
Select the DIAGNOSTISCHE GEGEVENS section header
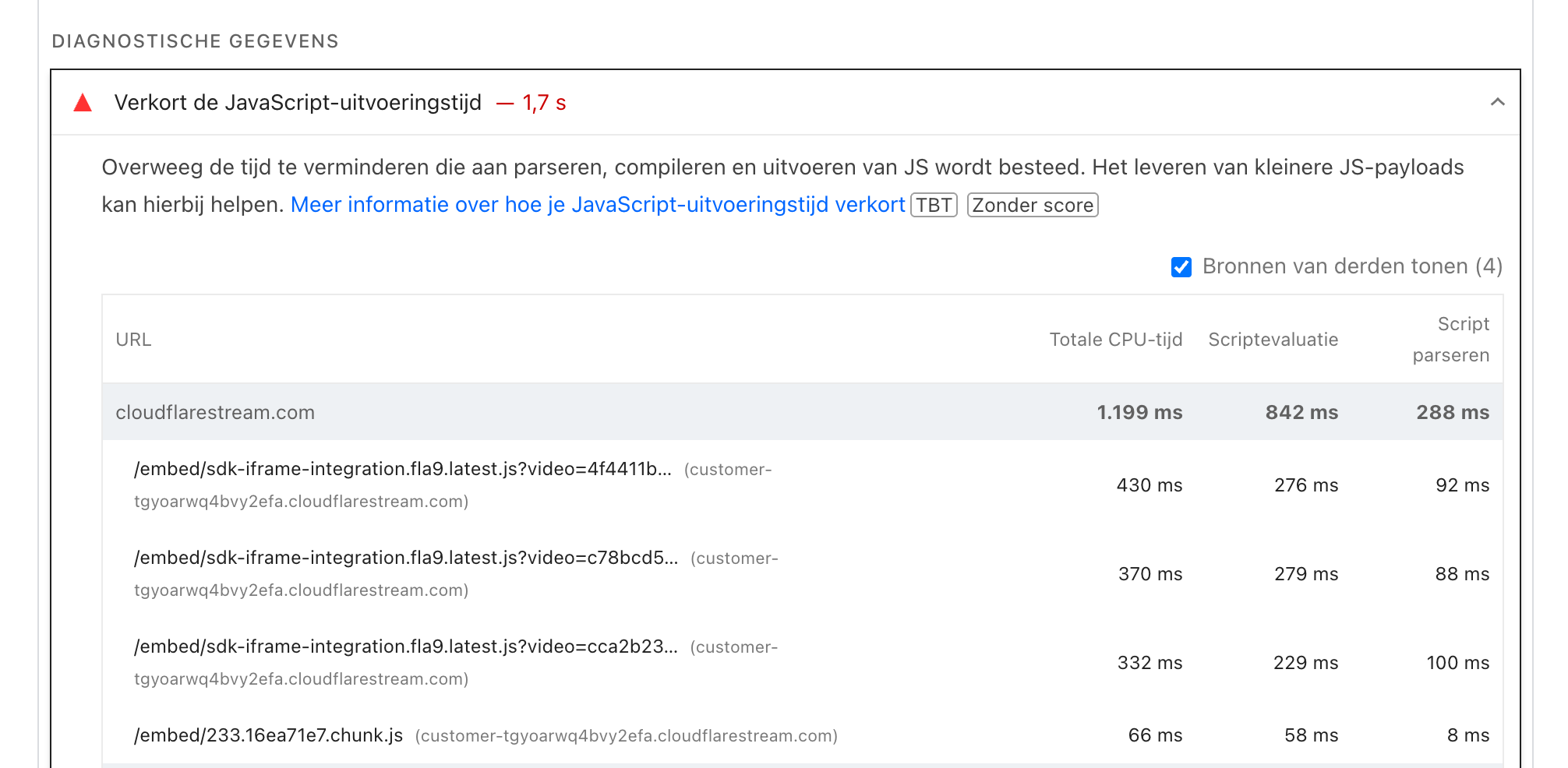pos(196,41)
